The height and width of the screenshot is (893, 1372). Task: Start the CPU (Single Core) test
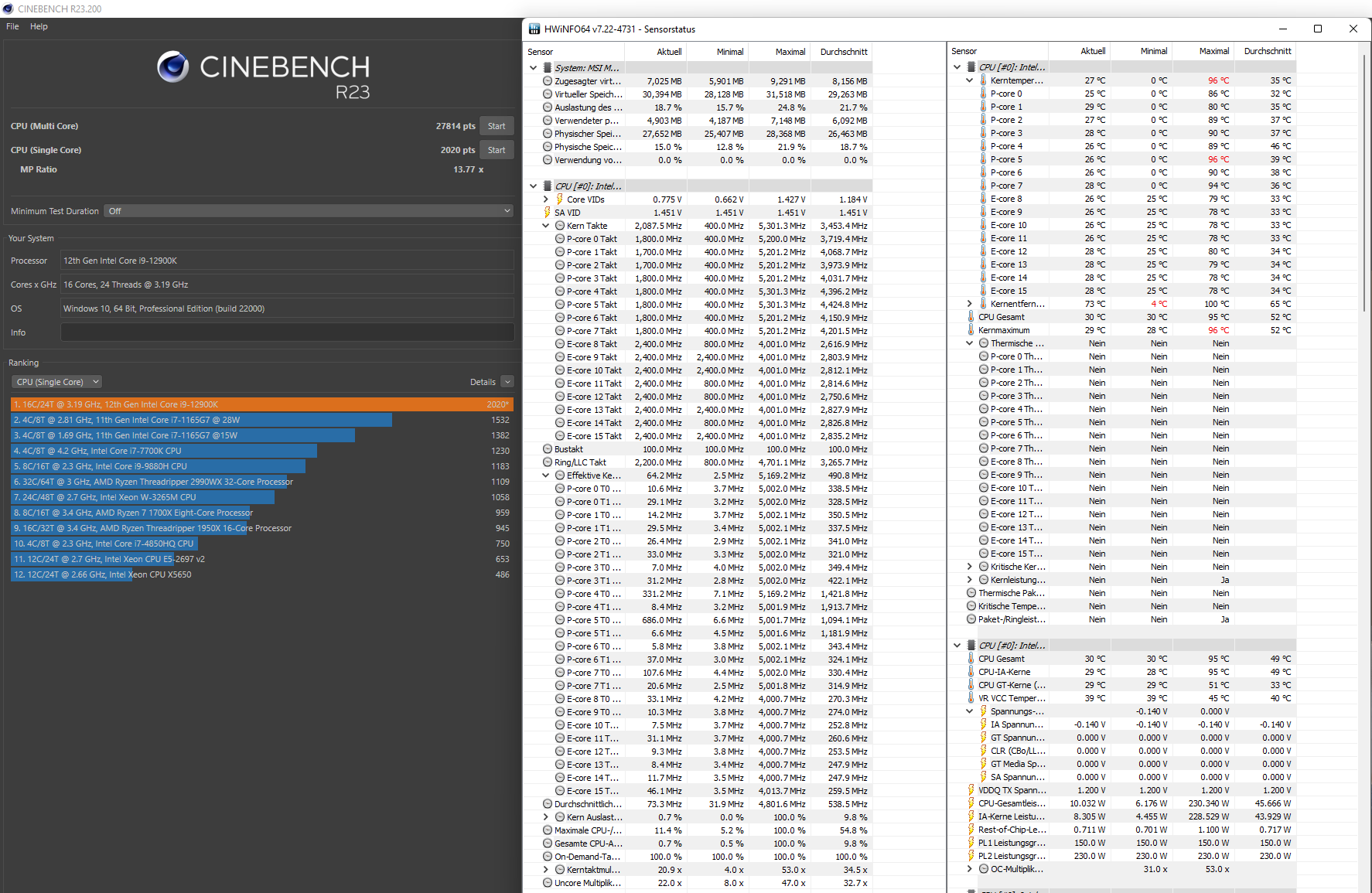497,150
